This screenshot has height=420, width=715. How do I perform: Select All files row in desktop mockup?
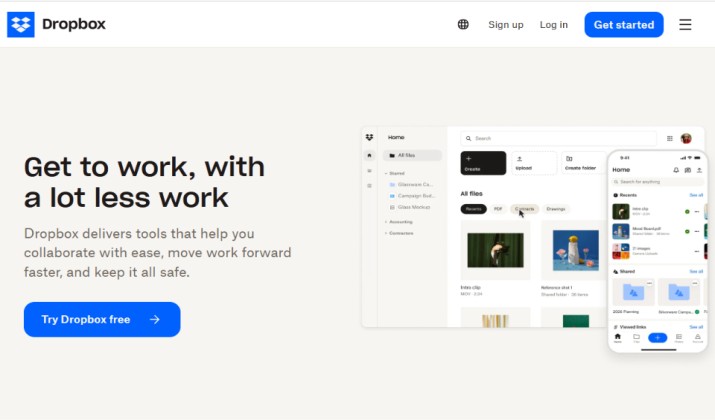click(412, 156)
